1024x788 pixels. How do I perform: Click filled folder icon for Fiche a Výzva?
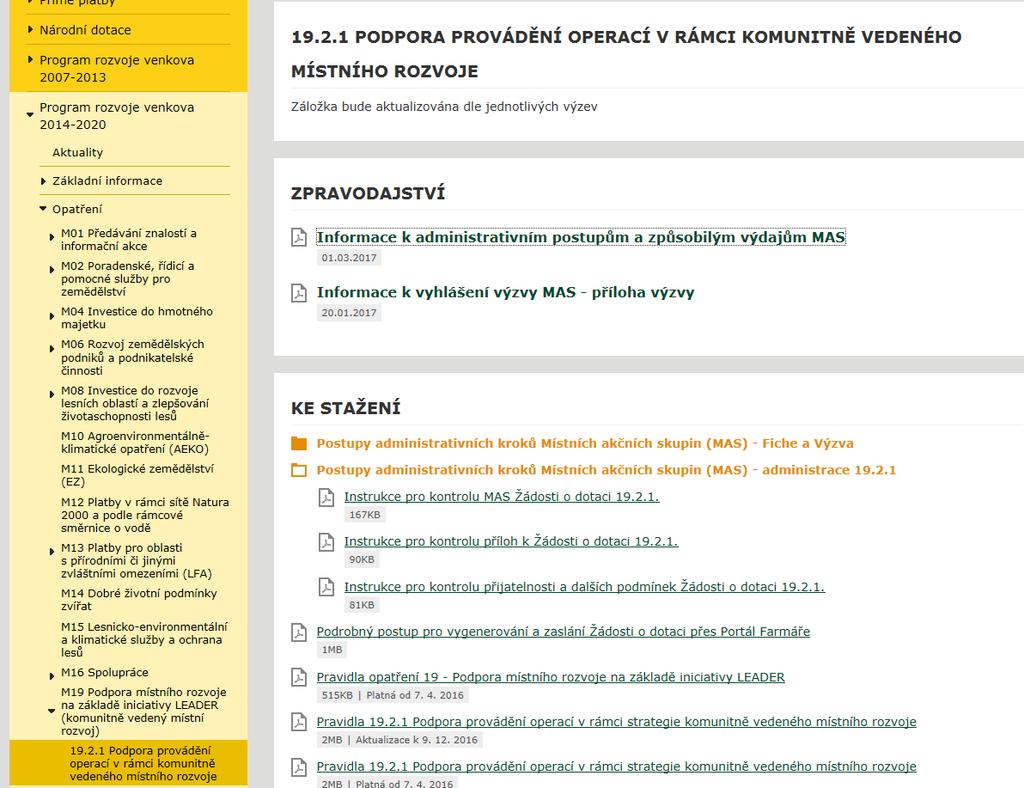(x=298, y=444)
